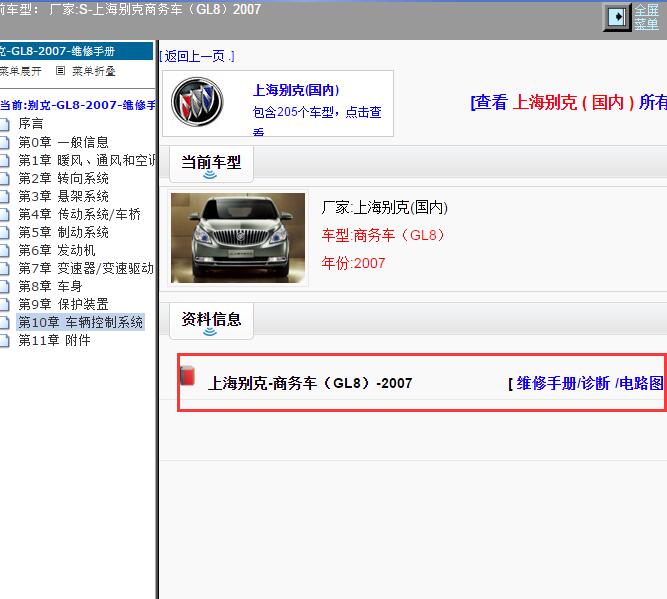
Task: Click document icon beside 第2章
Action: [x=4, y=179]
